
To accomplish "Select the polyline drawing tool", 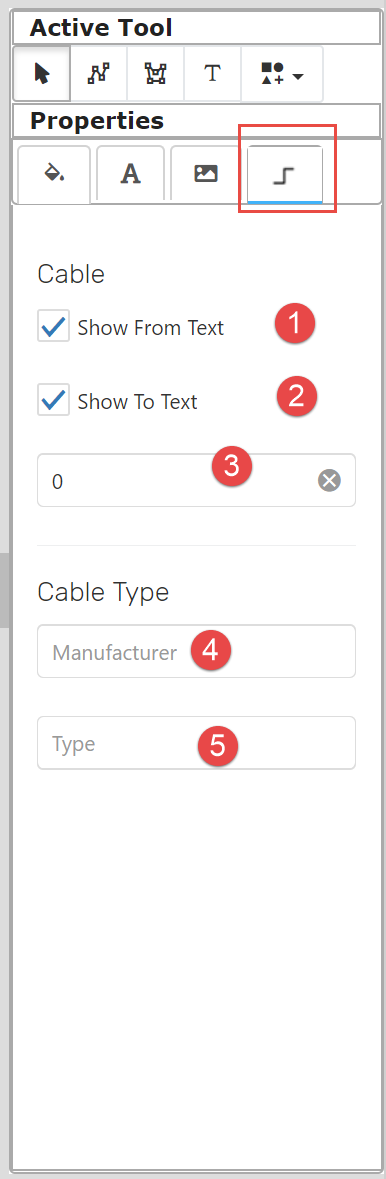I will 99,74.
